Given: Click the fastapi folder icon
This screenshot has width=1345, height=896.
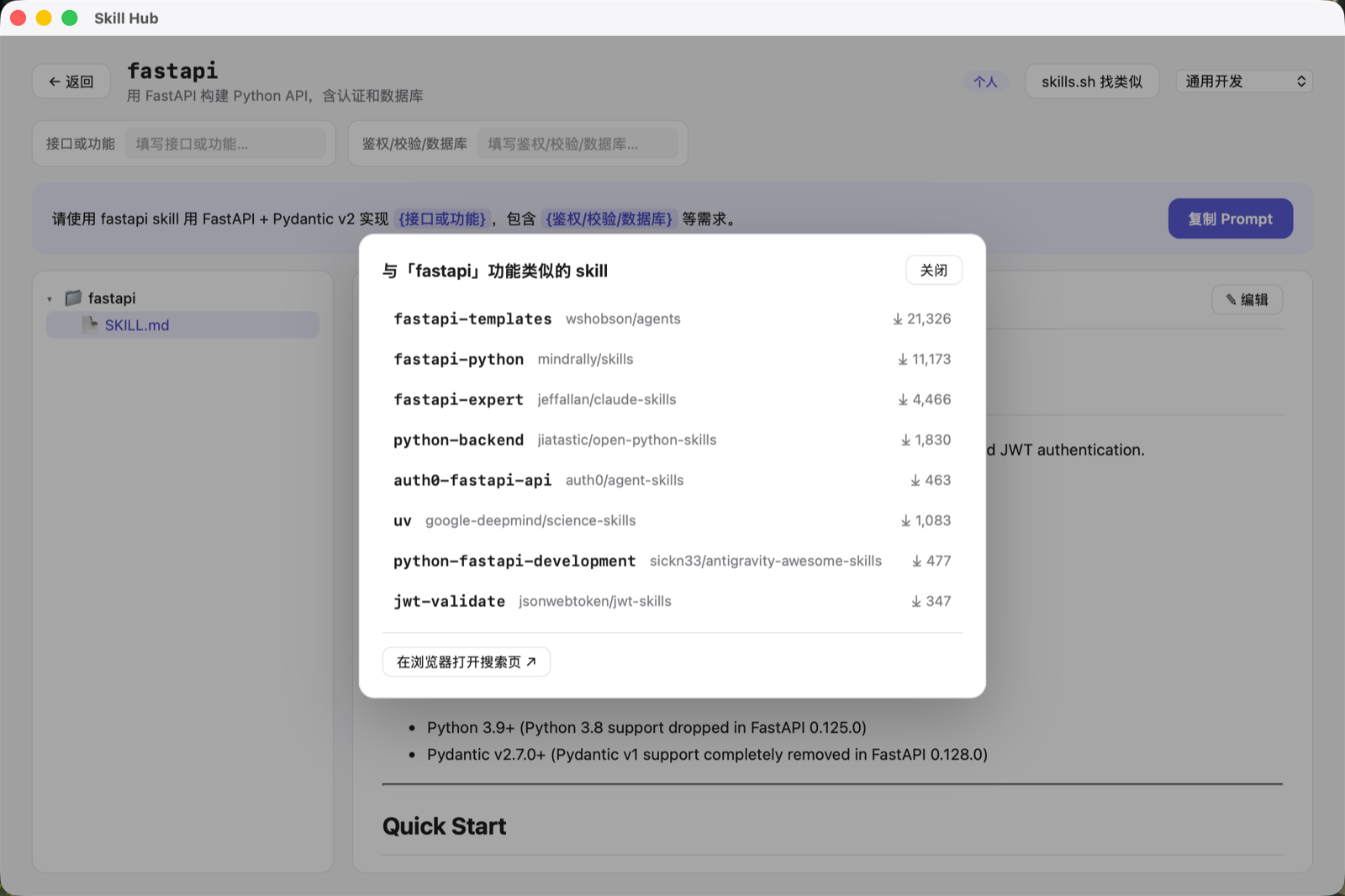Looking at the screenshot, I should (73, 298).
